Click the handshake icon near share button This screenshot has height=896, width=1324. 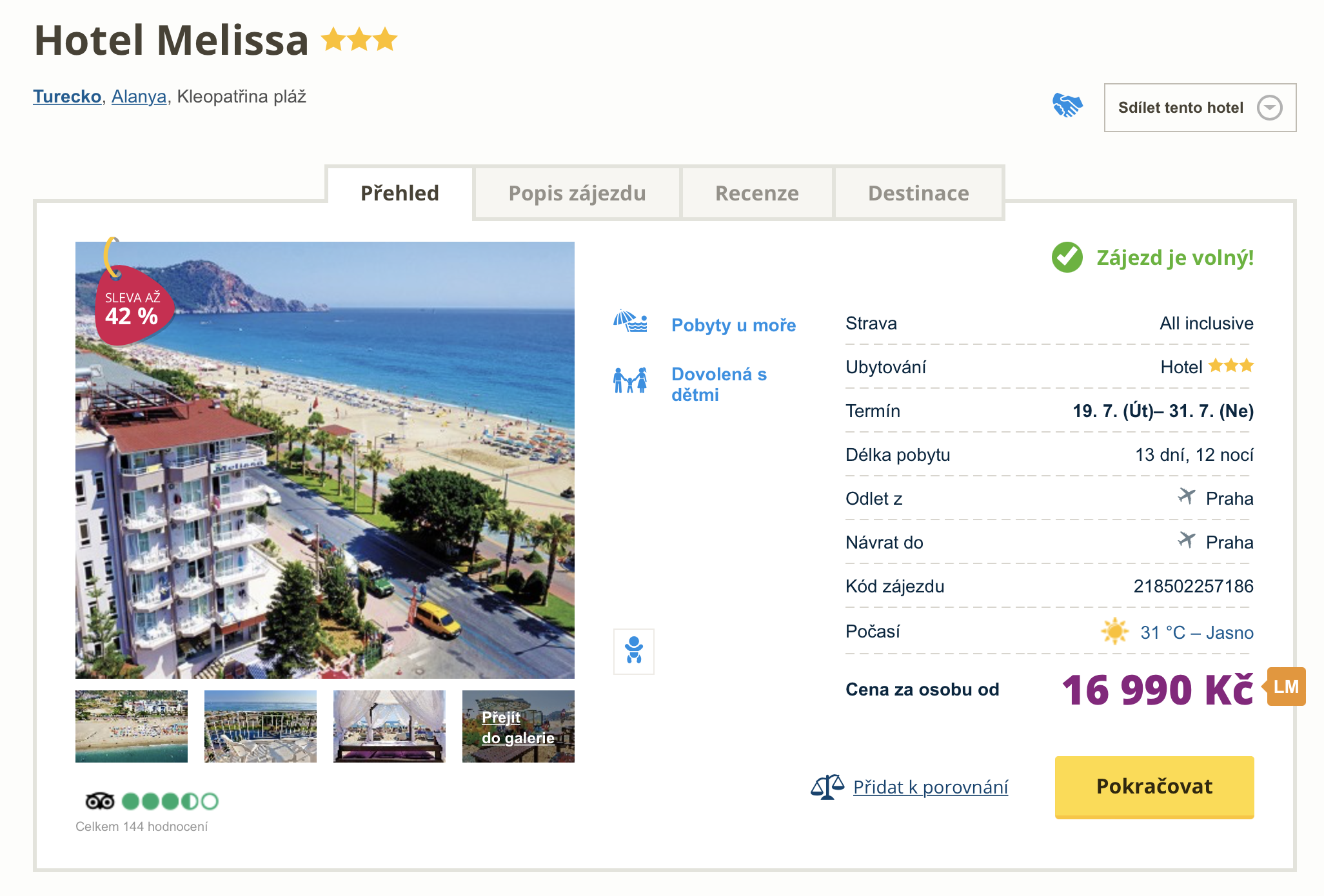coord(1067,105)
